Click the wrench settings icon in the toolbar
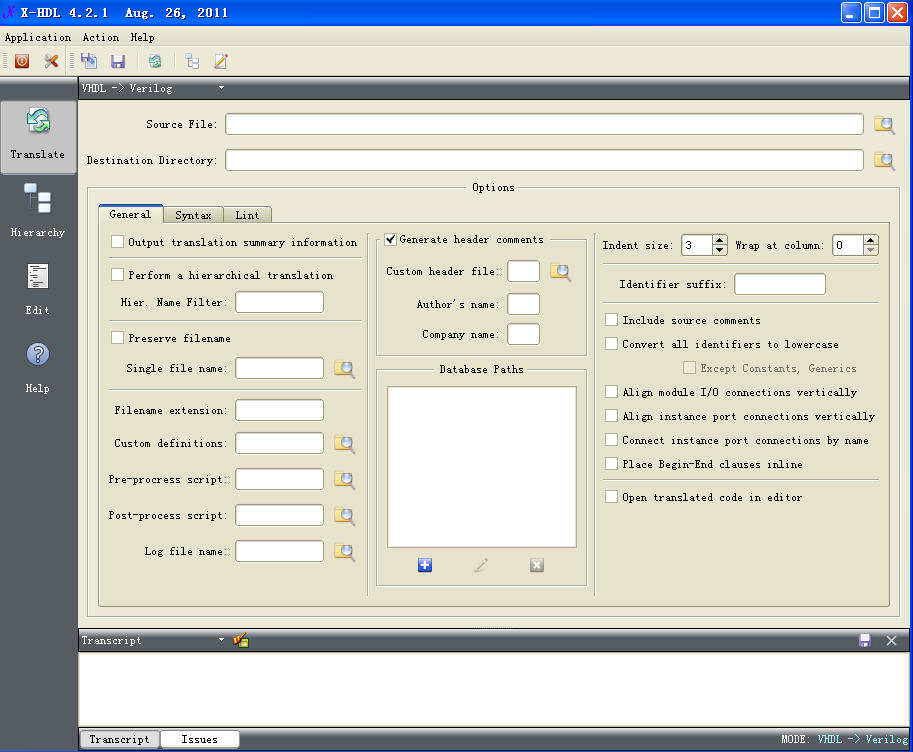Viewport: 913px width, 752px height. click(x=51, y=61)
